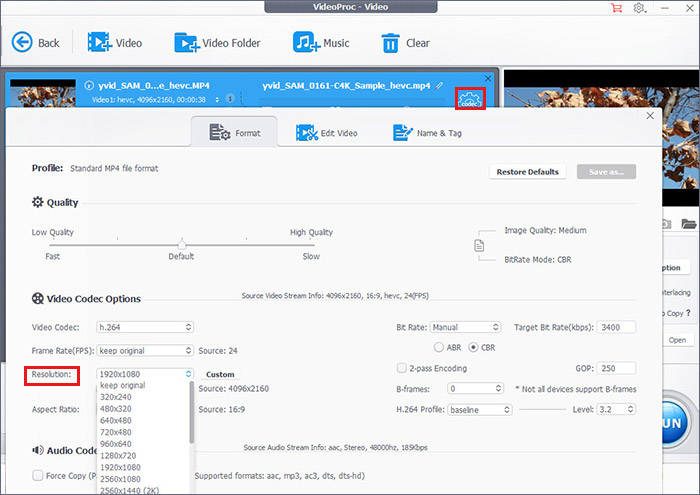Image resolution: width=700 pixels, height=495 pixels.
Task: Enable 2-pass Encoding checkbox
Action: [x=402, y=368]
